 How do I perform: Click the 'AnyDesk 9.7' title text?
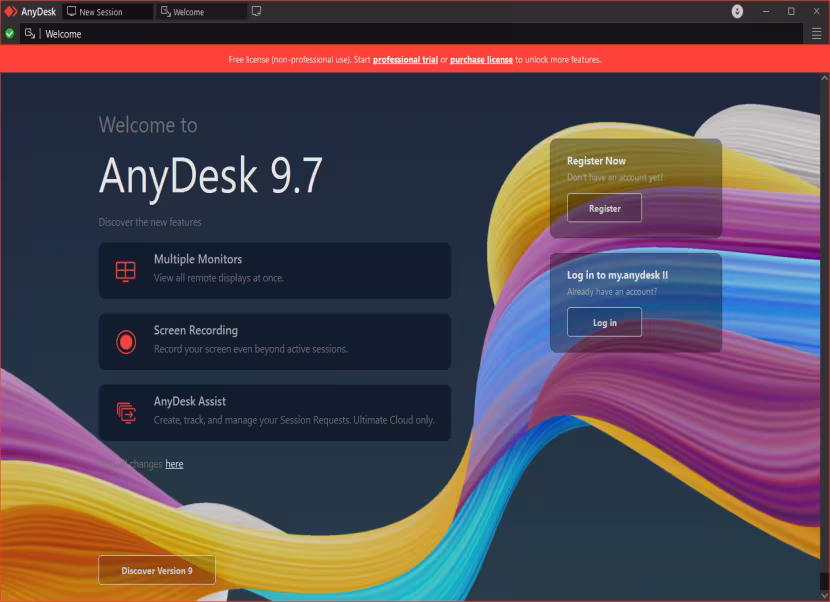(x=211, y=176)
